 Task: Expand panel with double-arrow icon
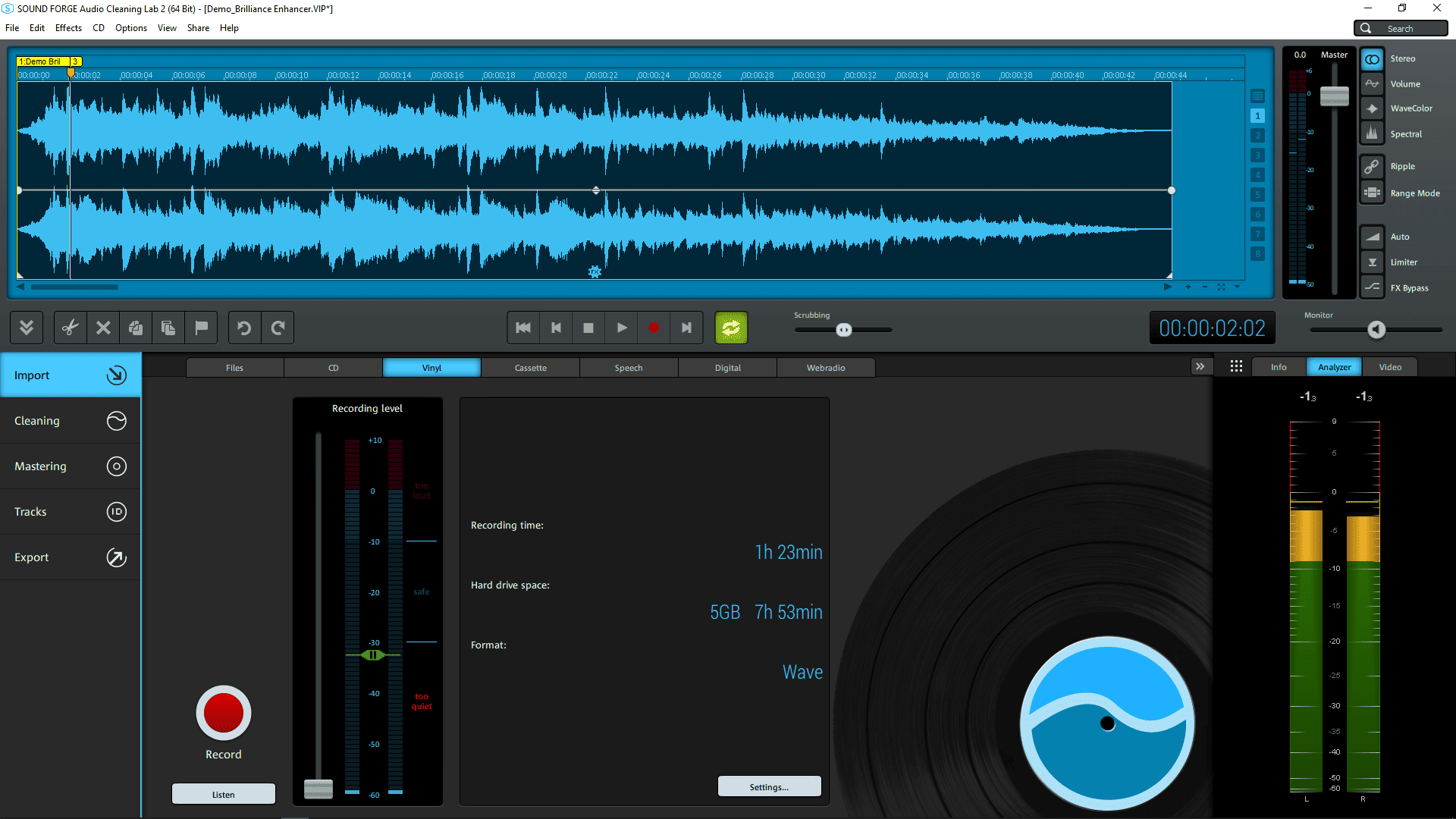(x=1200, y=367)
